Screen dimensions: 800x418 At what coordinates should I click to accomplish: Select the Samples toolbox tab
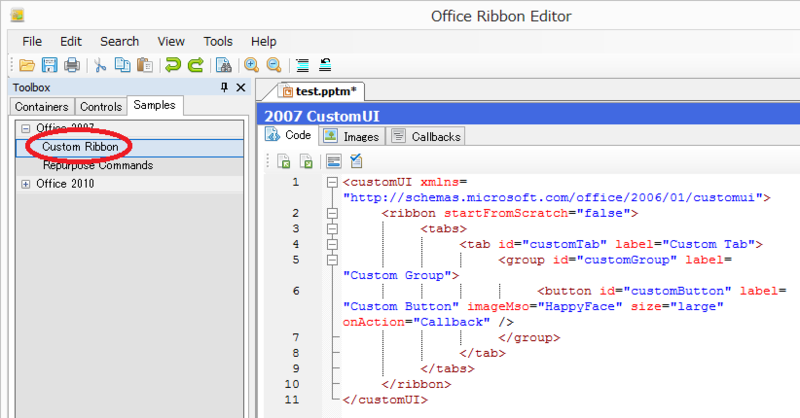point(155,105)
